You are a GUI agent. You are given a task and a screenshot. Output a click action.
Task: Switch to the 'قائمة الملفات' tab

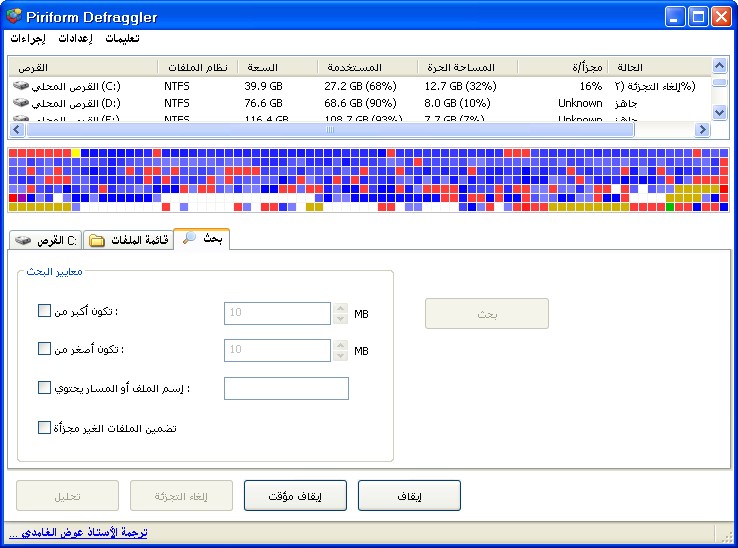click(128, 240)
